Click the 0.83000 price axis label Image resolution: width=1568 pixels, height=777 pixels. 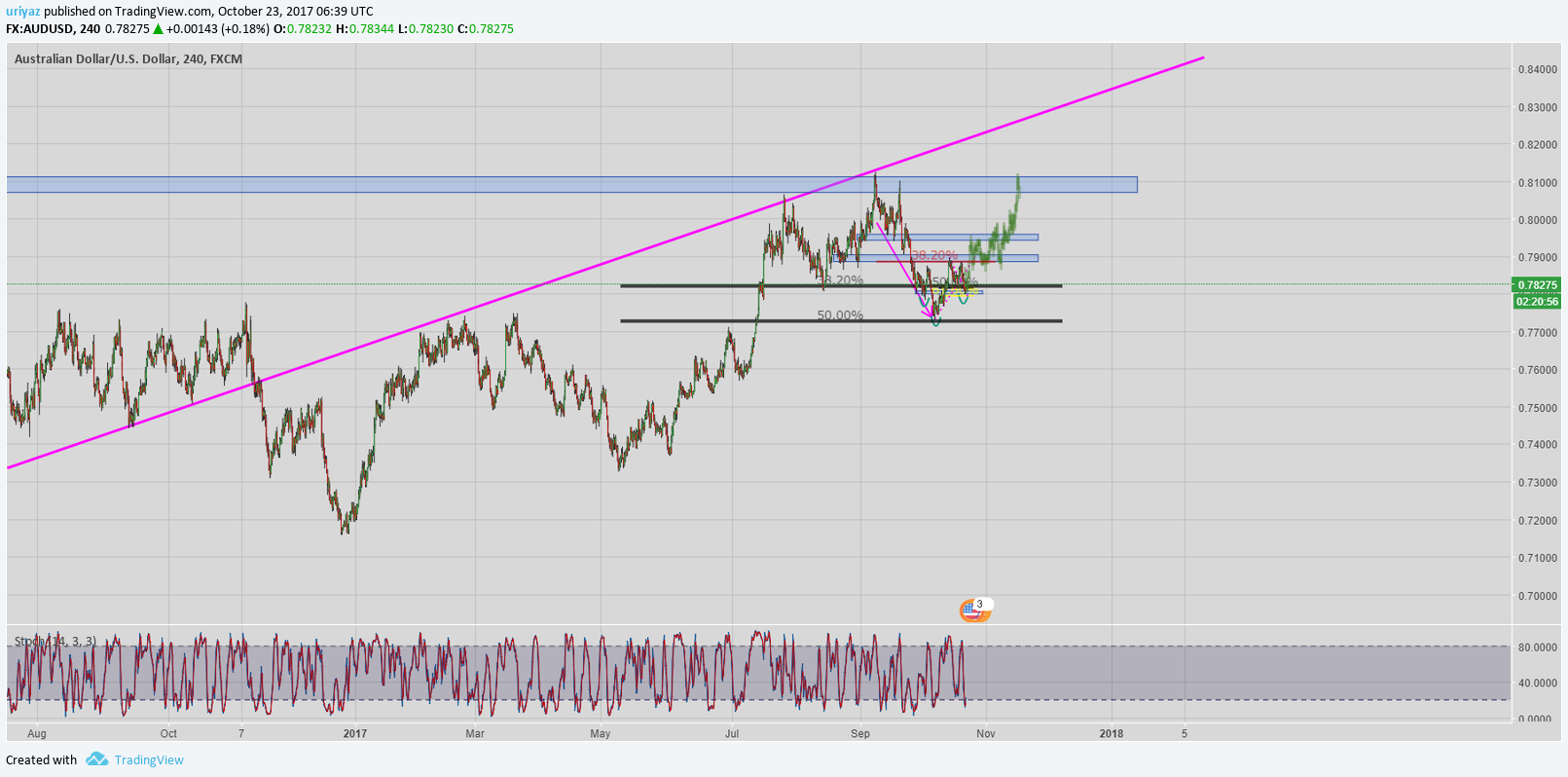pos(1537,108)
